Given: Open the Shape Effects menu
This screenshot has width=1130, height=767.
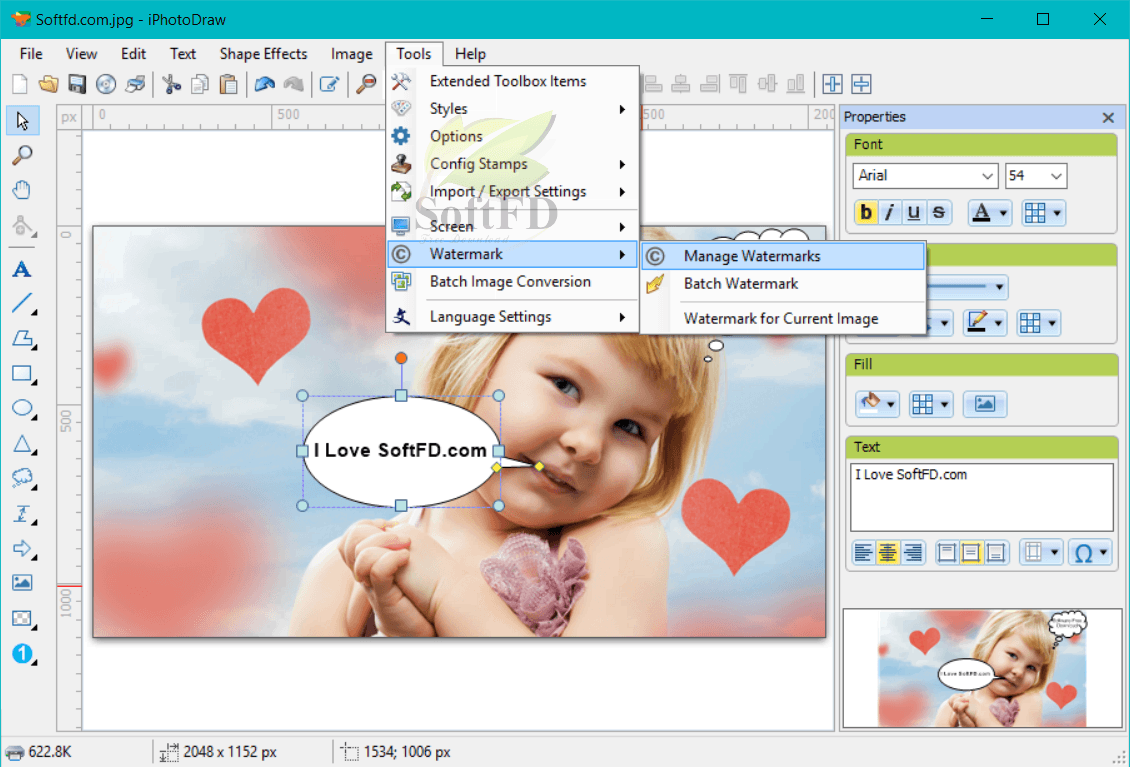Looking at the screenshot, I should (263, 54).
